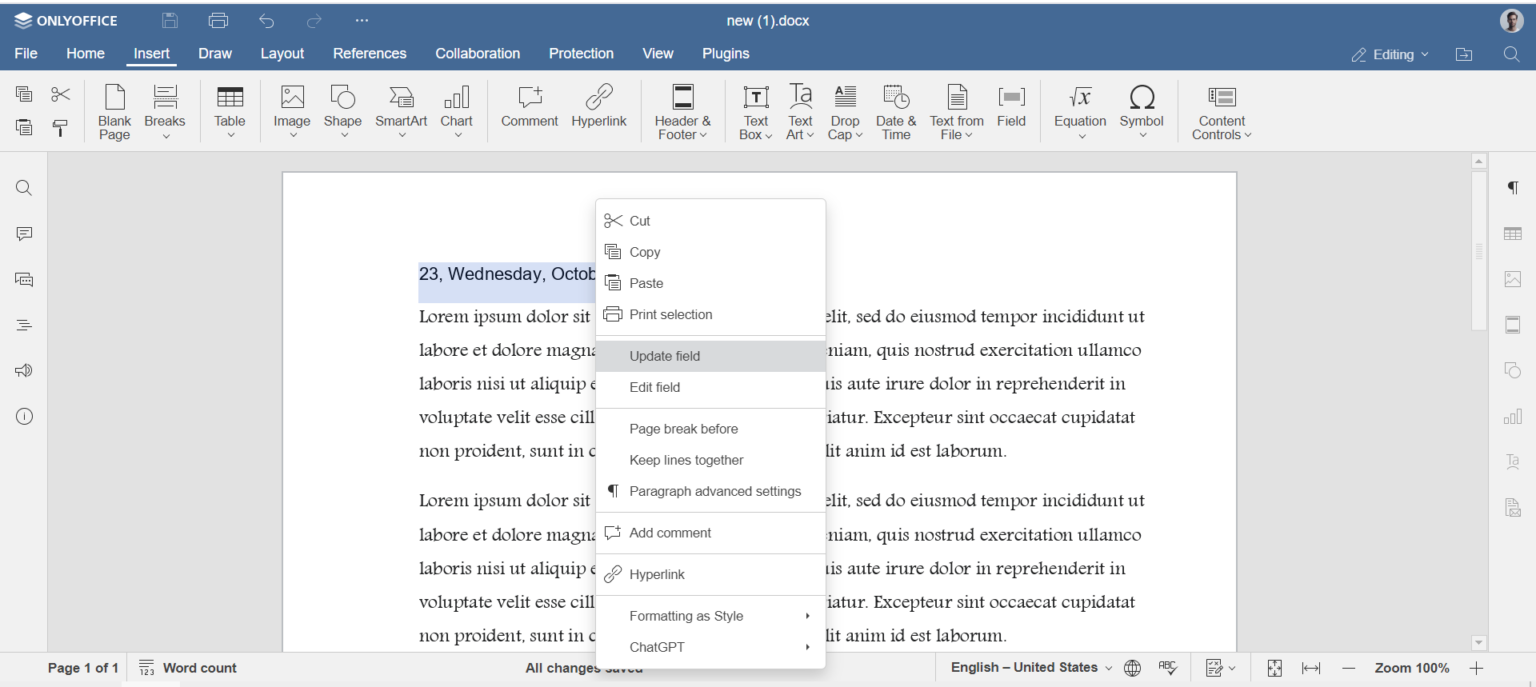1536x687 pixels.
Task: Open the Search panel in left sidebar
Action: point(23,187)
